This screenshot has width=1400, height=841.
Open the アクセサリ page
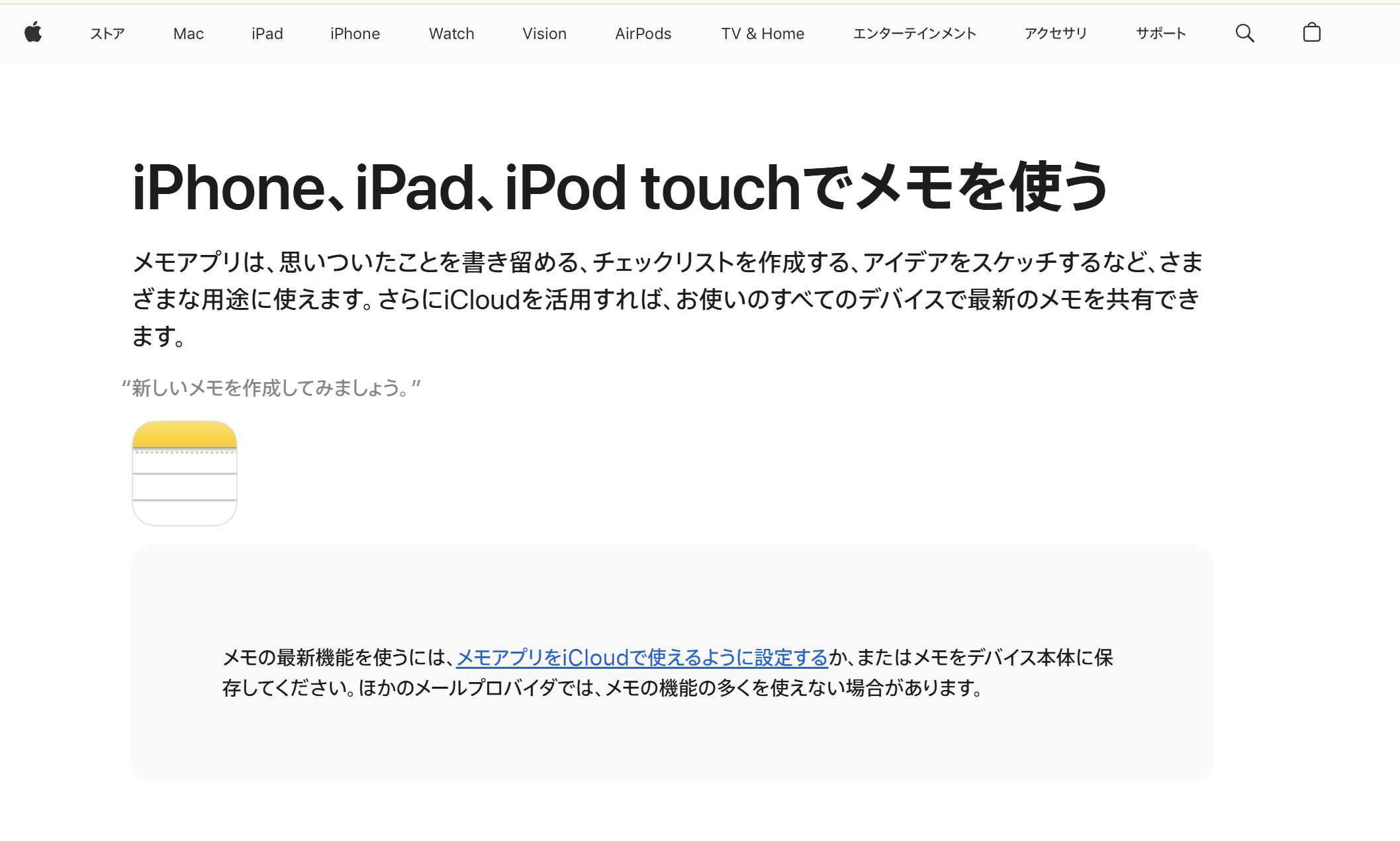1055,34
